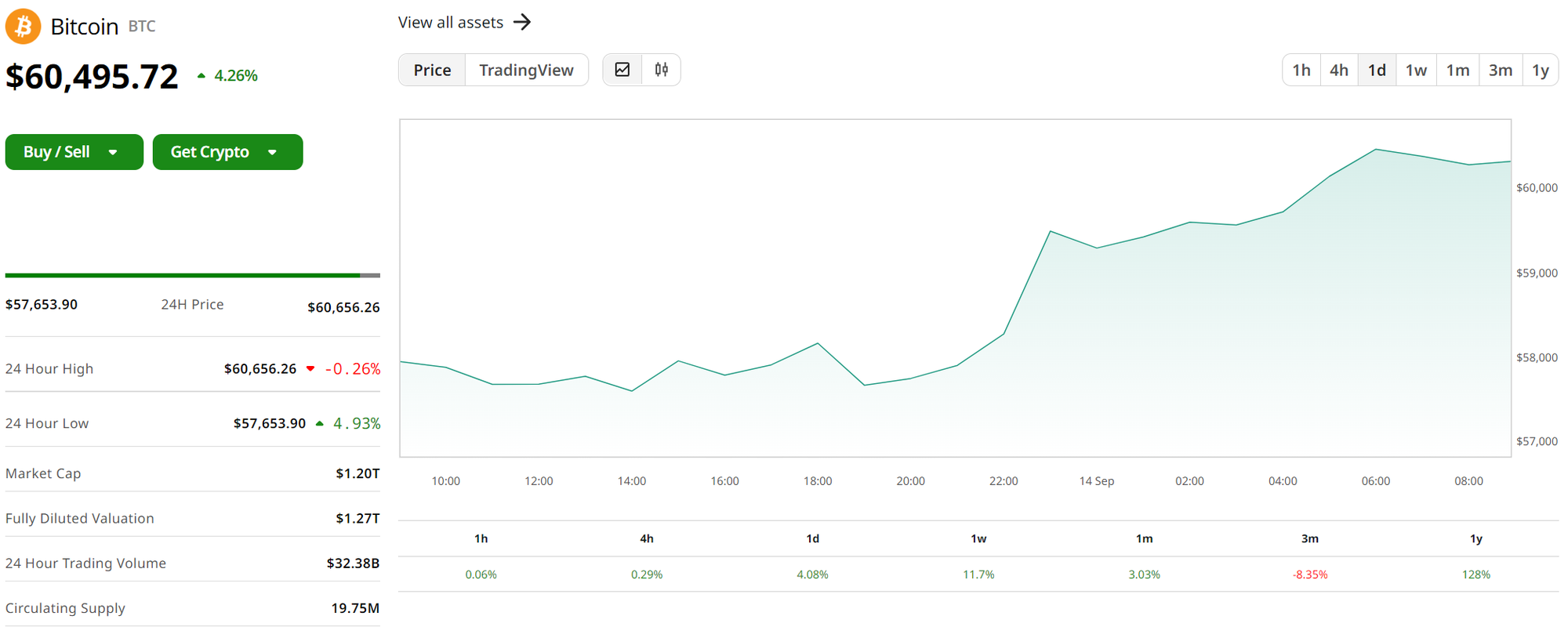Screen dimensions: 1568x634
Task: Select the 4h timeframe toggle
Action: coord(1339,71)
